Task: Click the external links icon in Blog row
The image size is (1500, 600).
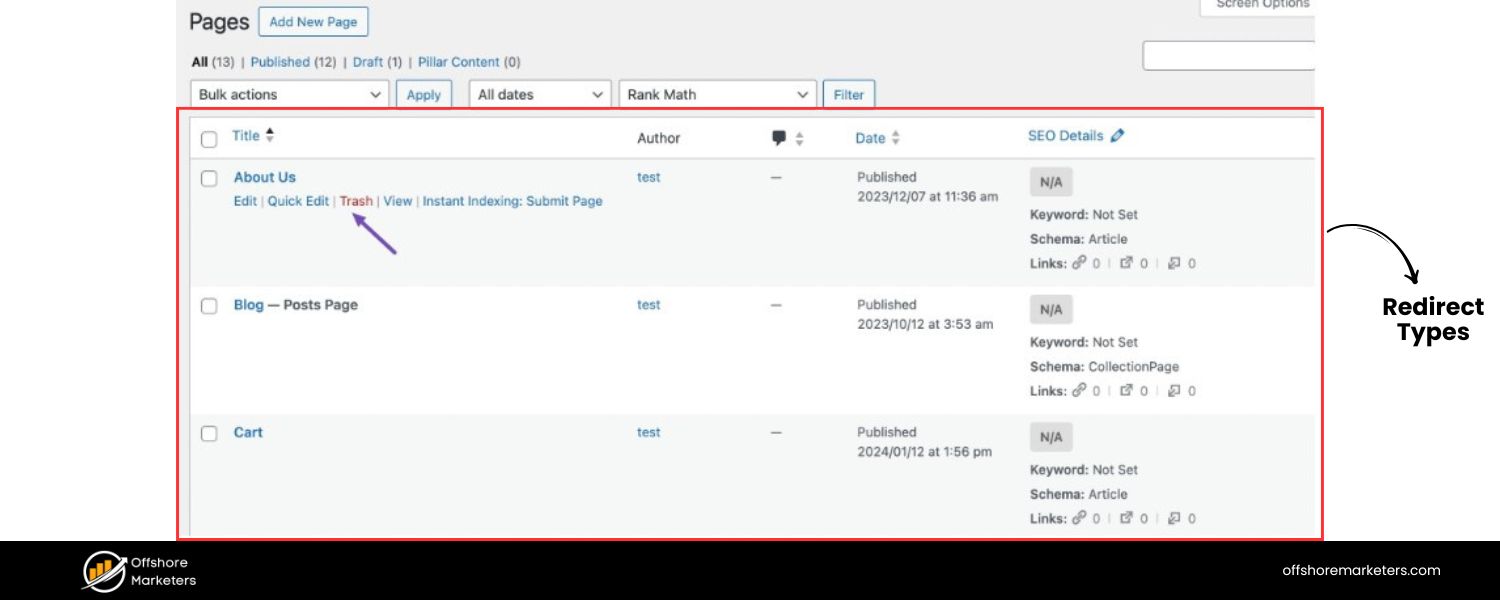Action: pos(1126,391)
